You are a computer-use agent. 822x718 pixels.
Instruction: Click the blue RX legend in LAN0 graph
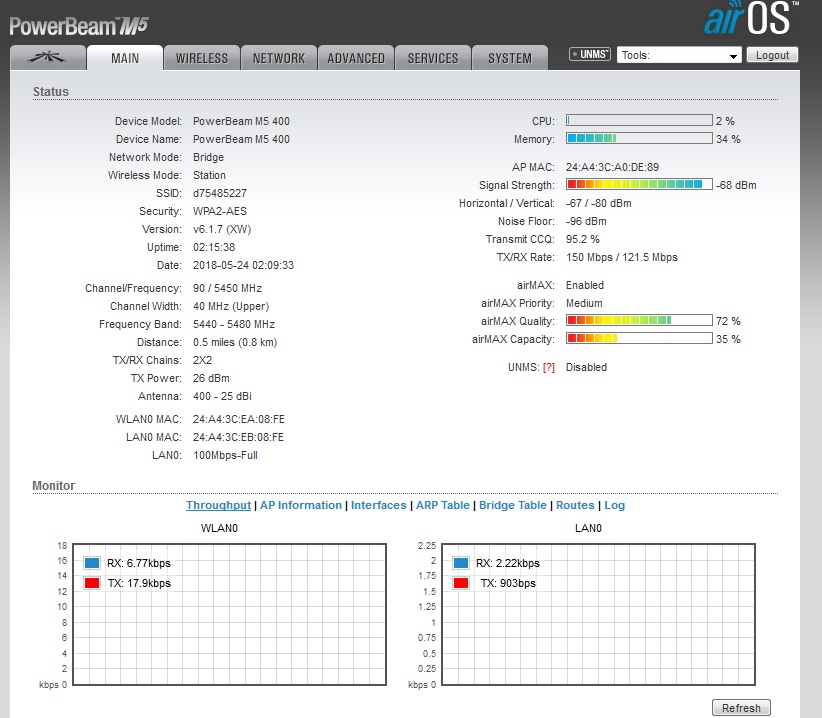[x=461, y=563]
